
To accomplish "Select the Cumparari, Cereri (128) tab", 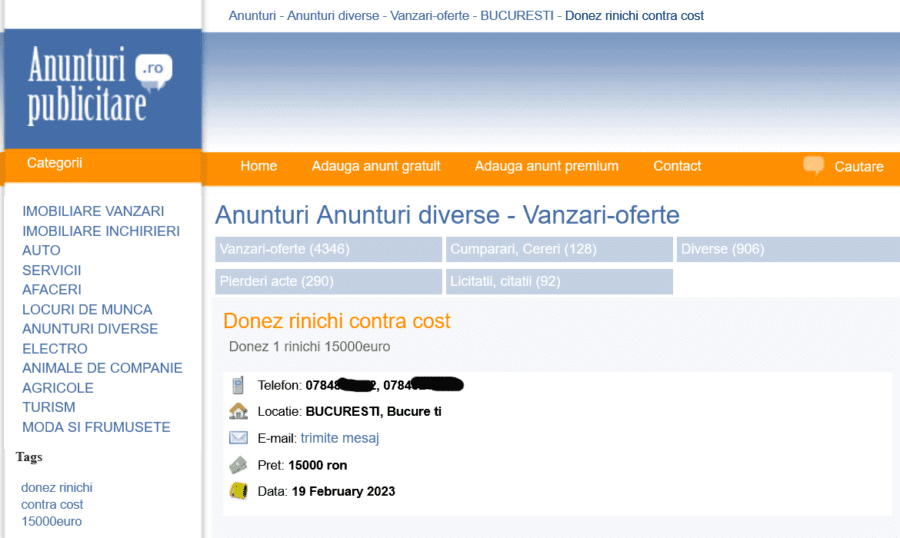I will (x=559, y=249).
